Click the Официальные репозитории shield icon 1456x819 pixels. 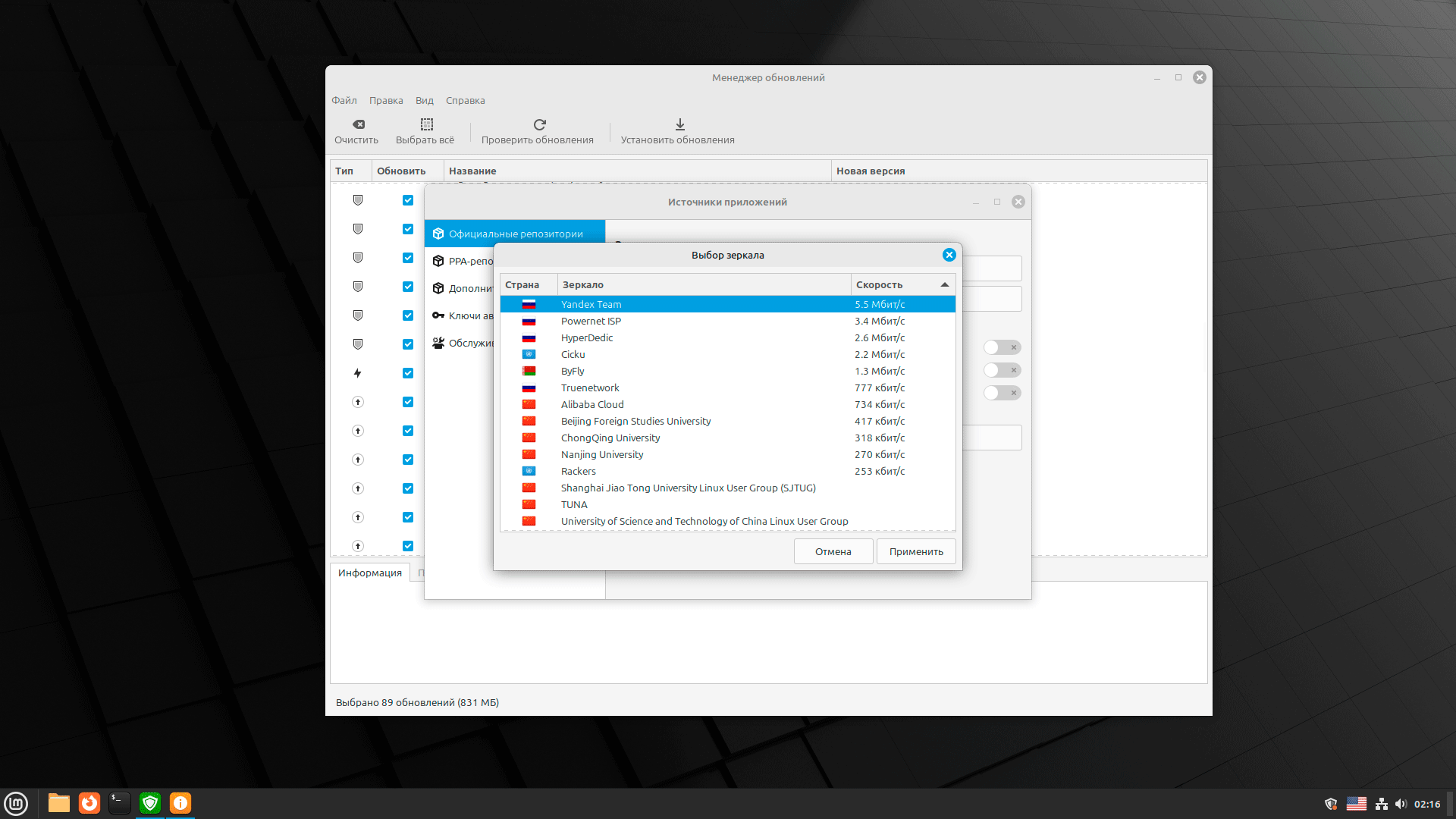tap(437, 233)
